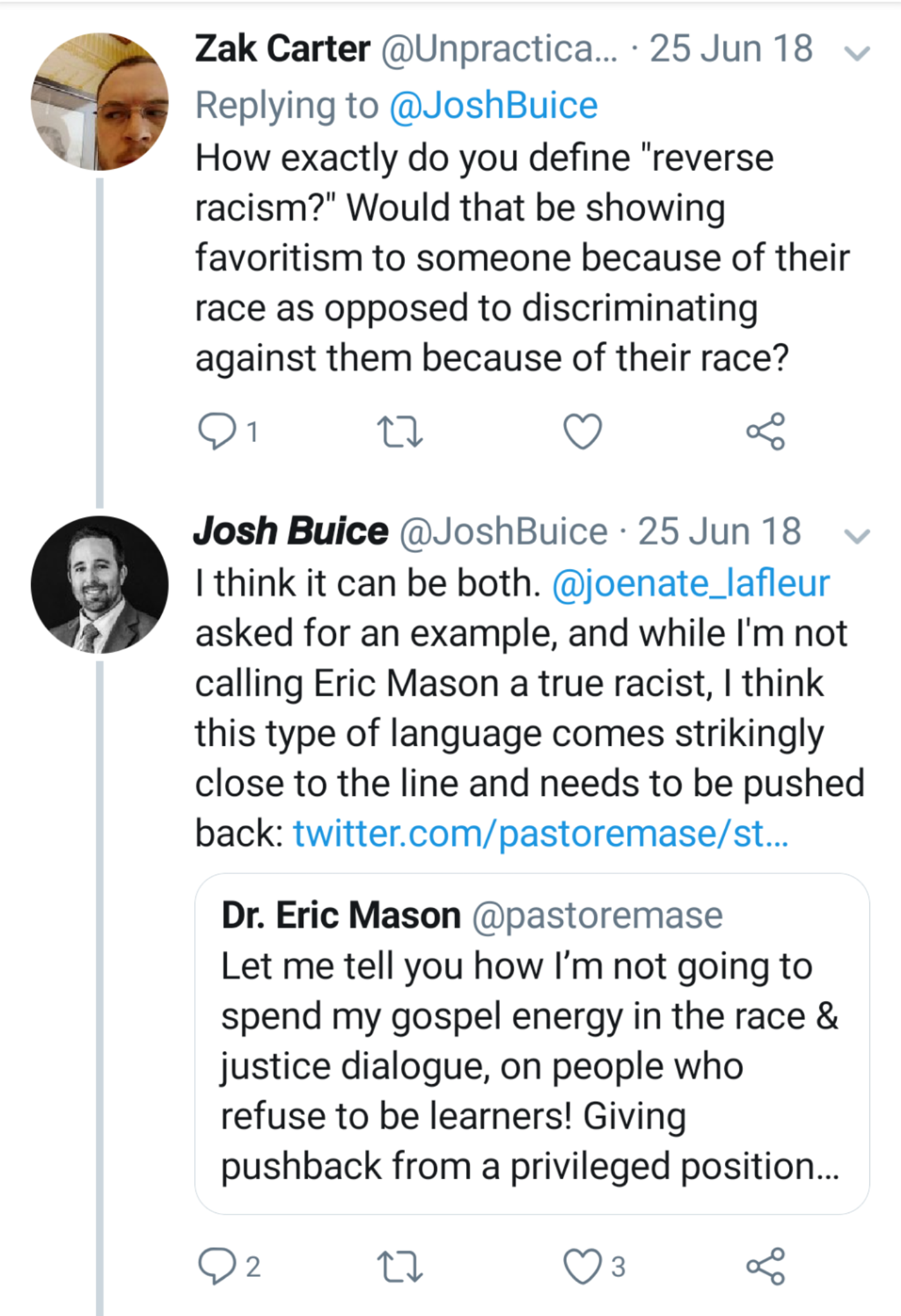
Task: Reply to Josh Buice's tweet
Action: point(217,1266)
